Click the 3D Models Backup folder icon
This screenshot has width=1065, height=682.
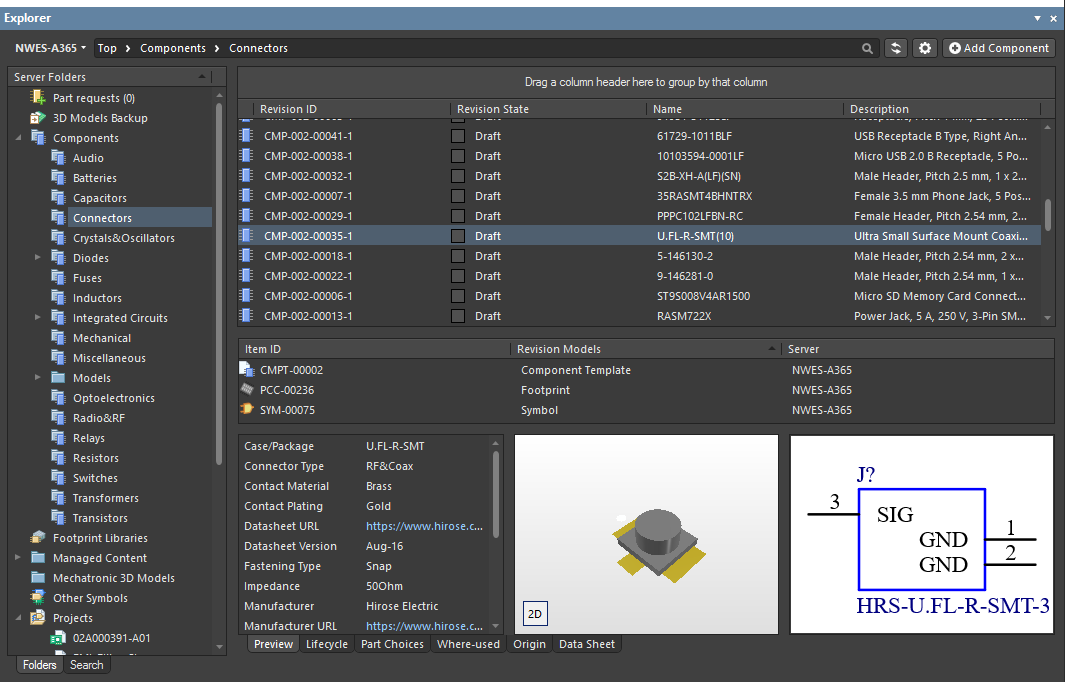pos(38,118)
